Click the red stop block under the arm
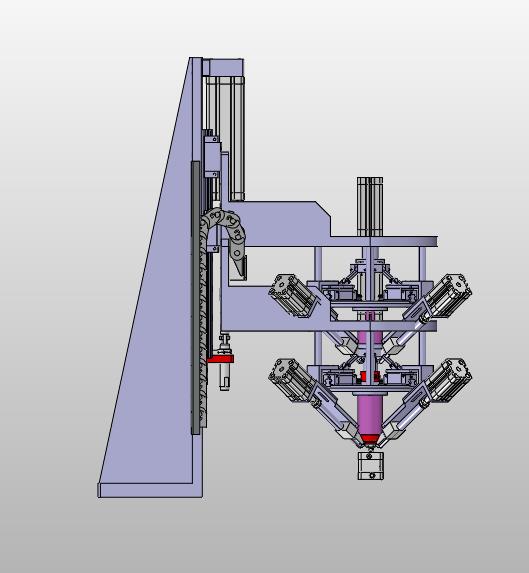Viewport: 529px width, 573px height. [x=221, y=359]
